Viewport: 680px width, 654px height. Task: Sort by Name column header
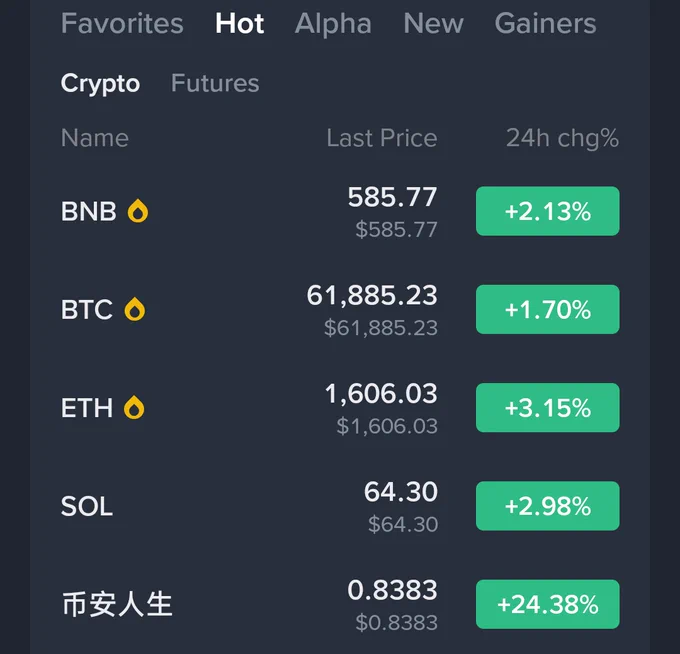click(95, 138)
